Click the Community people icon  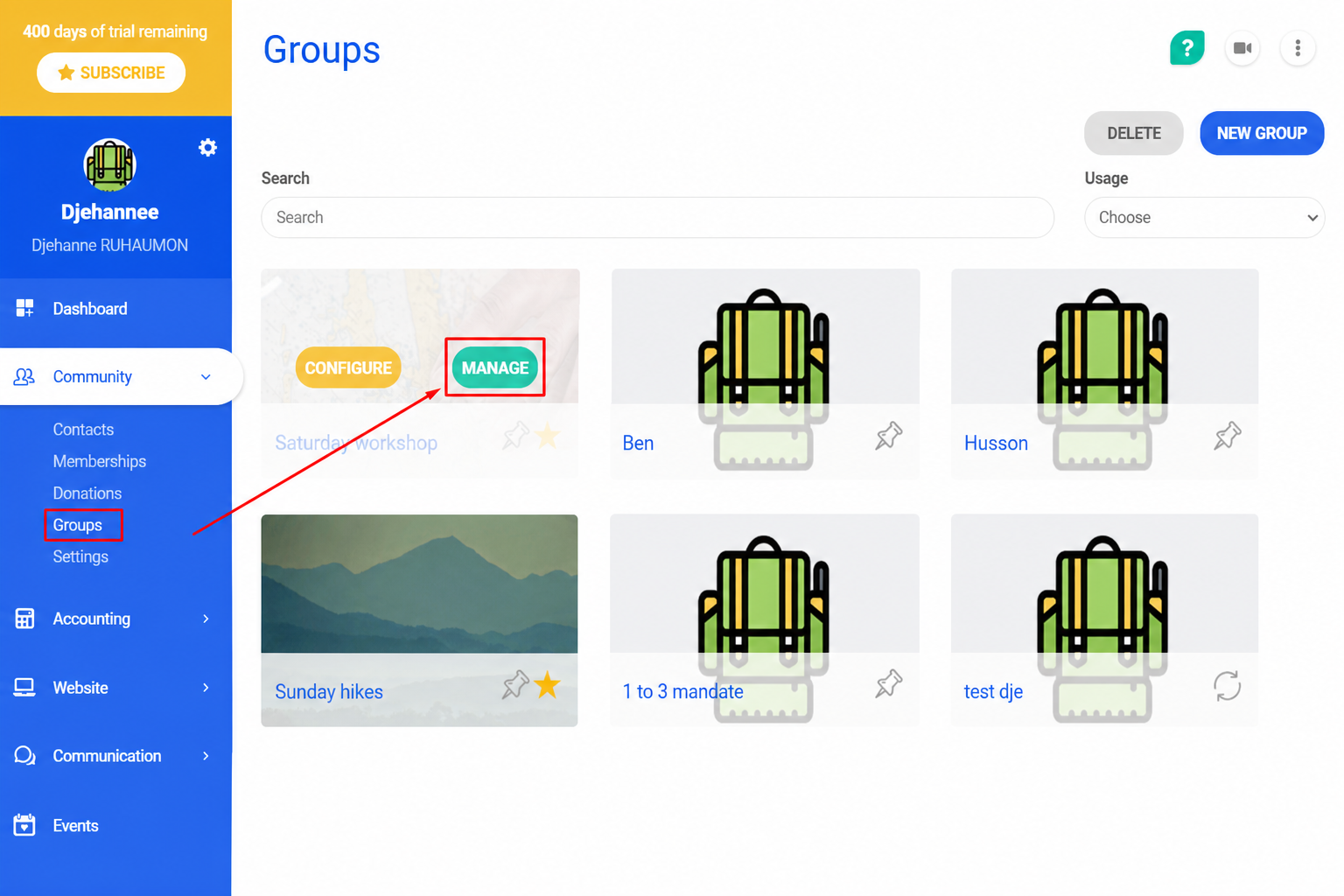coord(24,376)
